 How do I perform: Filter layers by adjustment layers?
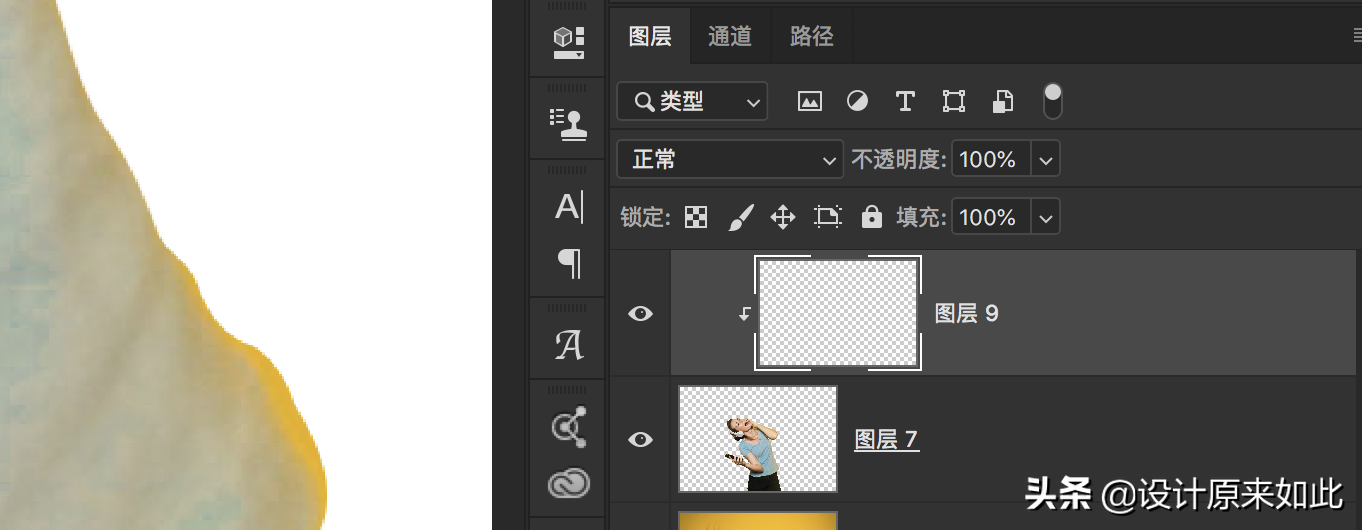click(x=857, y=101)
